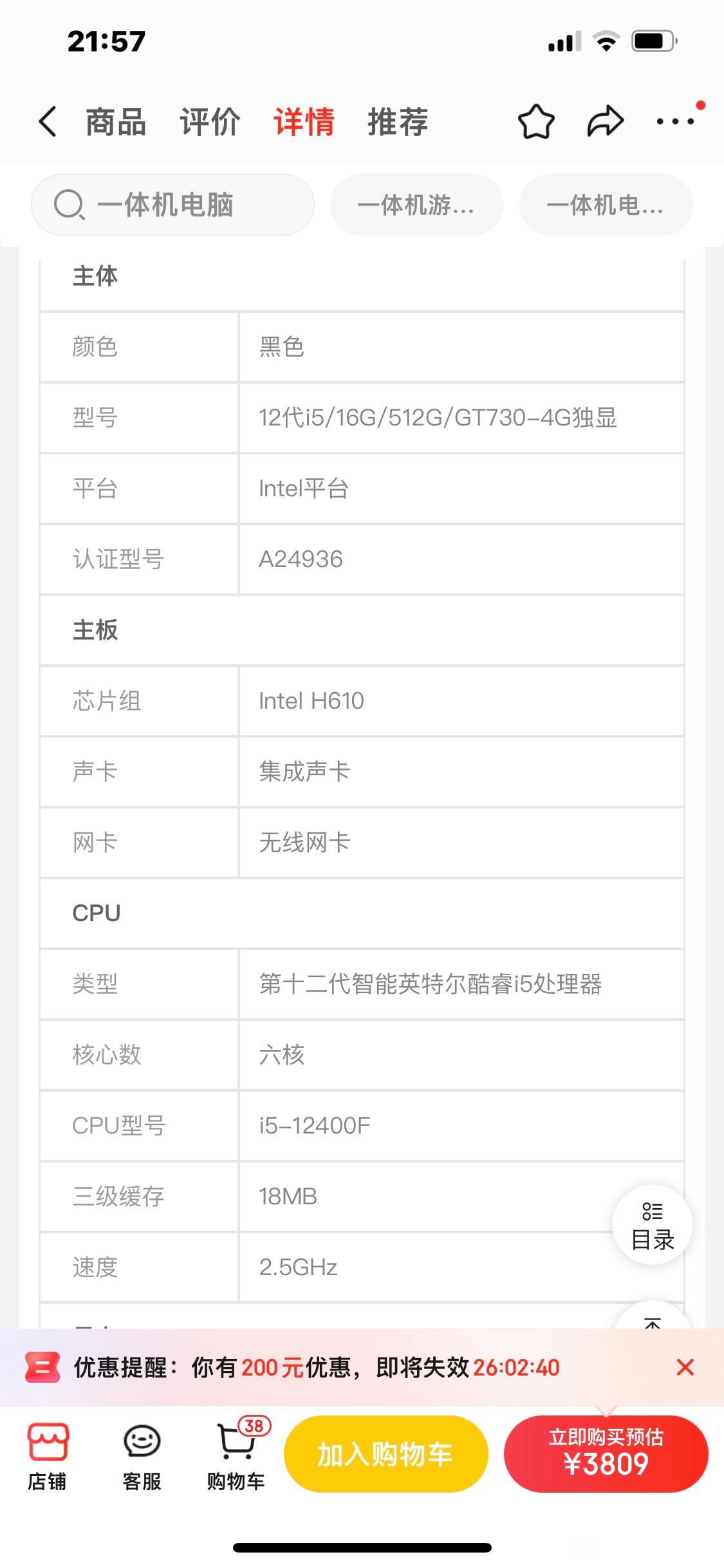Switch to the 推荐 tab
Viewport: 724px width, 1568px height.
click(x=398, y=122)
